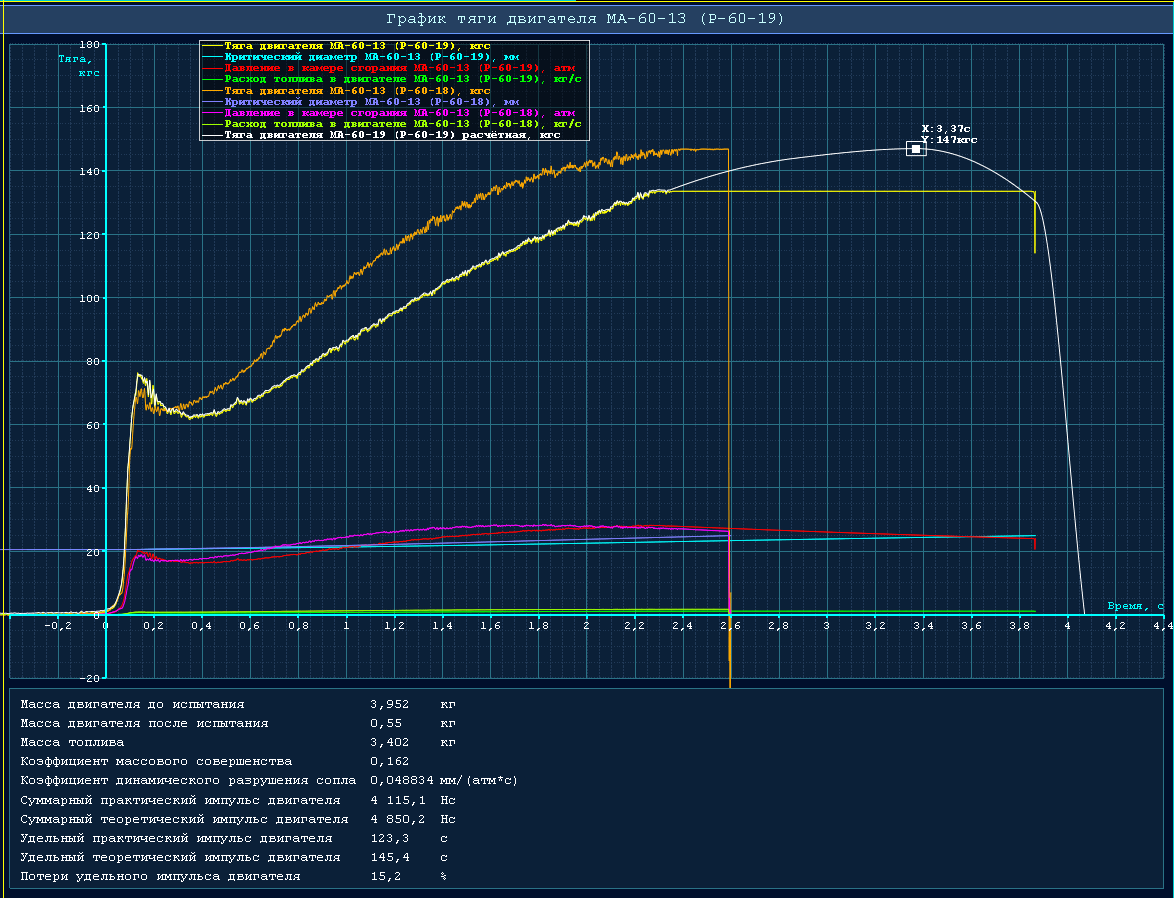Viewport: 1174px width, 898px height.
Task: Click the row label 'Удельный практический импульс двигателя'
Action: point(177,838)
